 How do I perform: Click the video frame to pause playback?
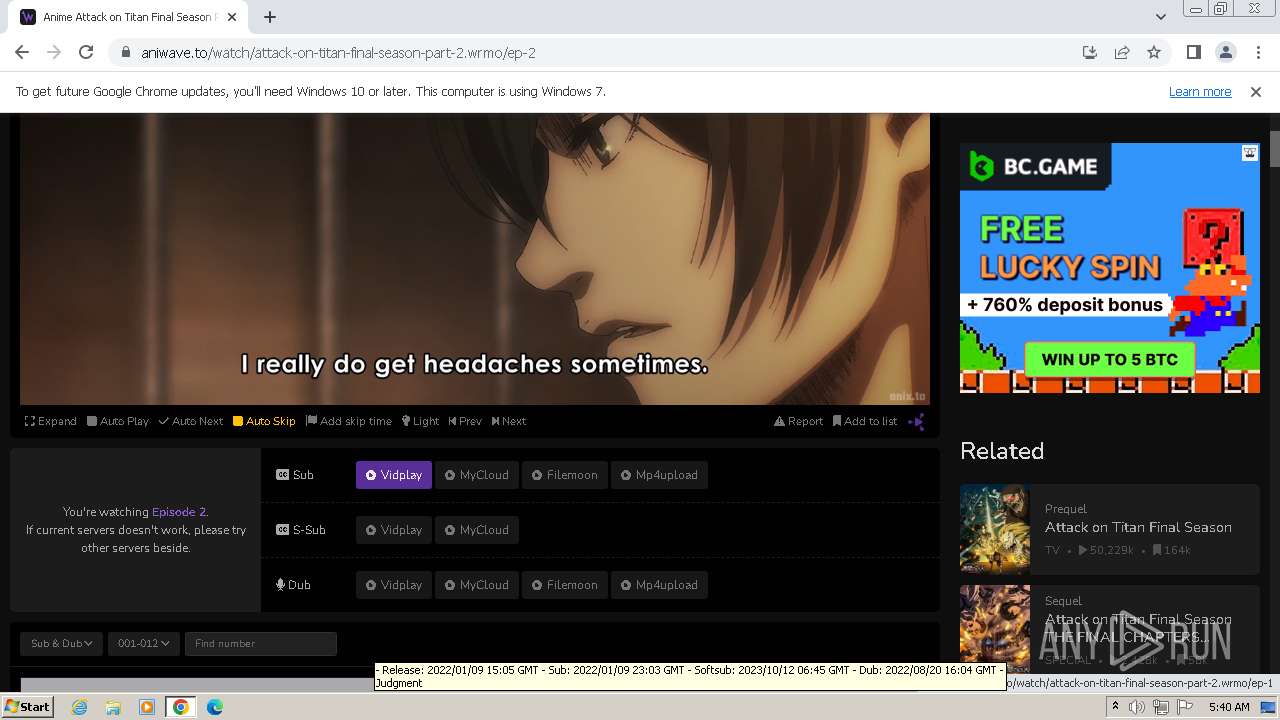pyautogui.click(x=475, y=258)
